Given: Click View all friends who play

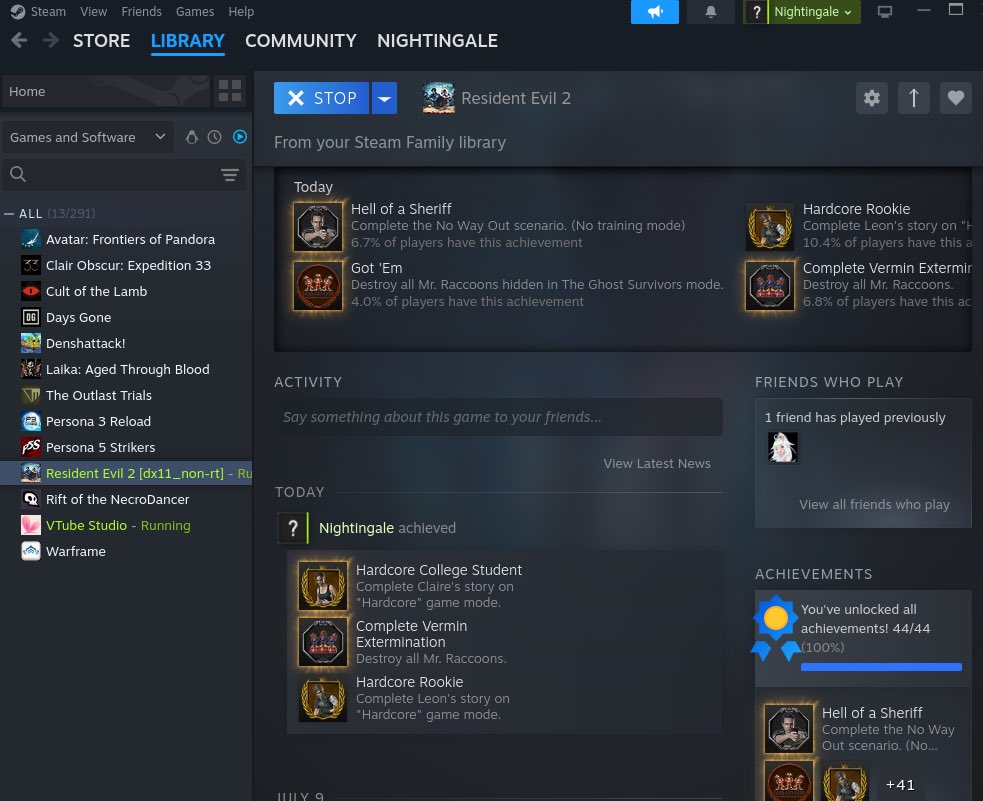Looking at the screenshot, I should pos(874,505).
